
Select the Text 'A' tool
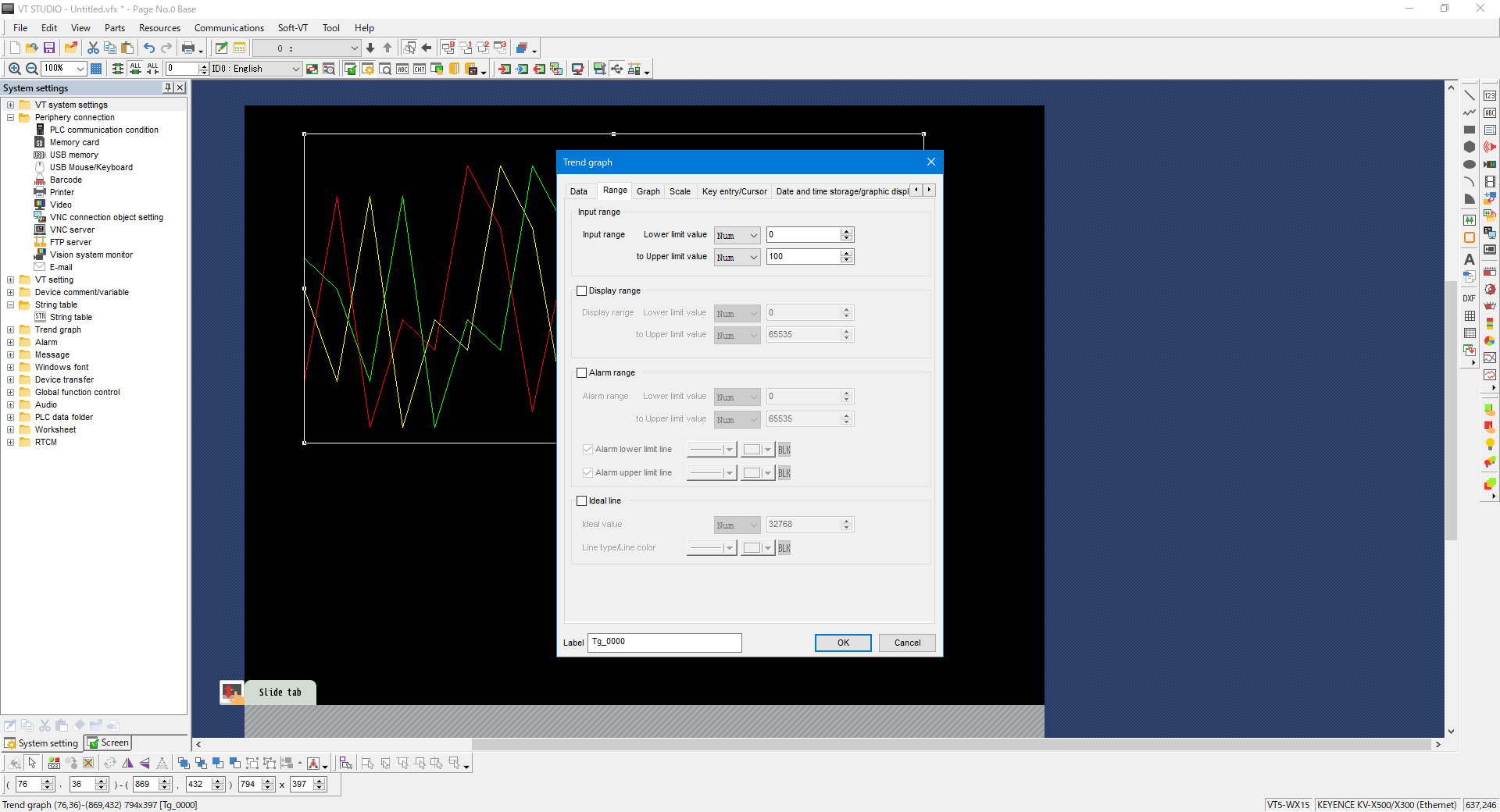point(1469,259)
